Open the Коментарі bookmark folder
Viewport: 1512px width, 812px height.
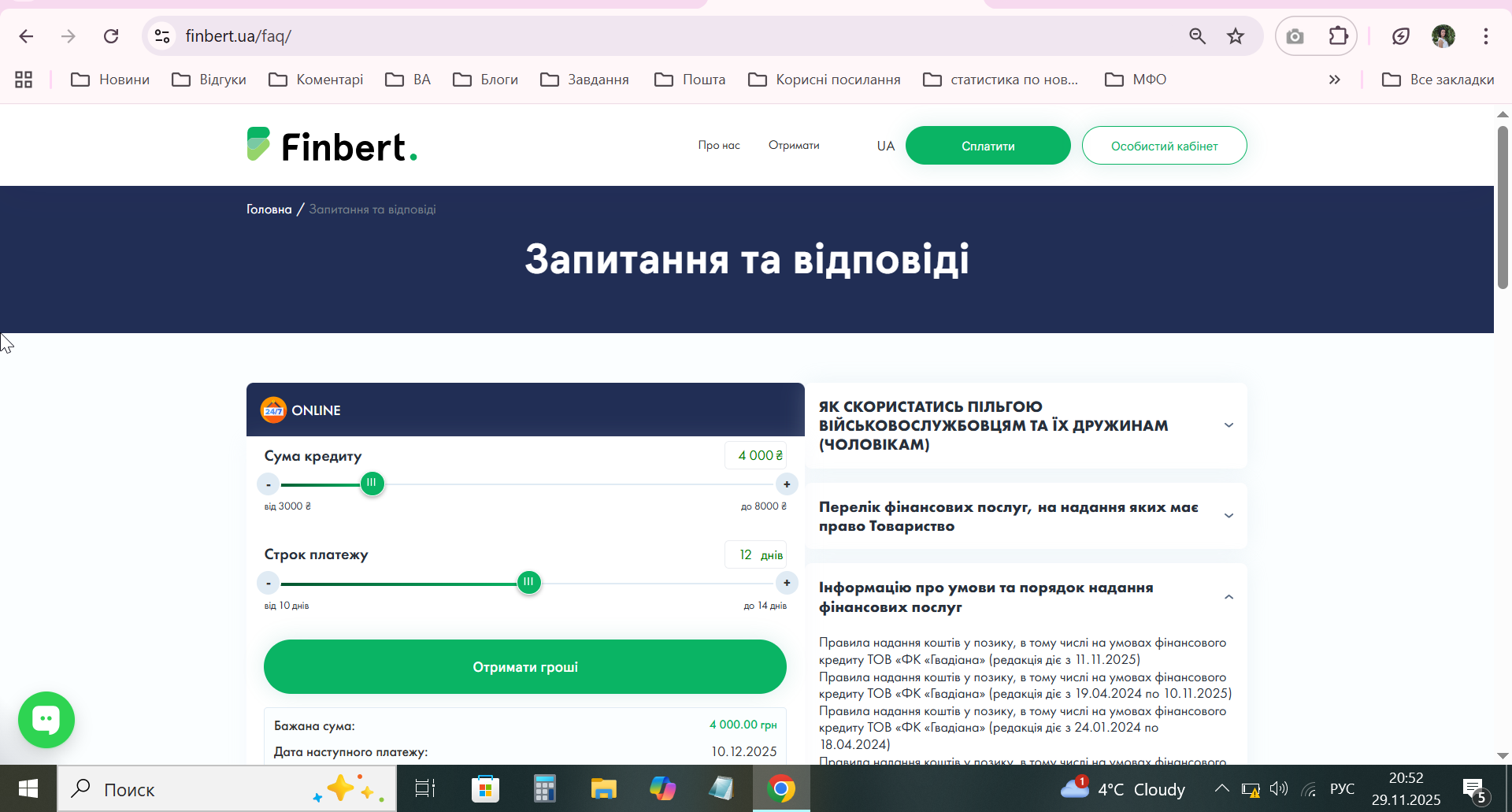point(316,80)
